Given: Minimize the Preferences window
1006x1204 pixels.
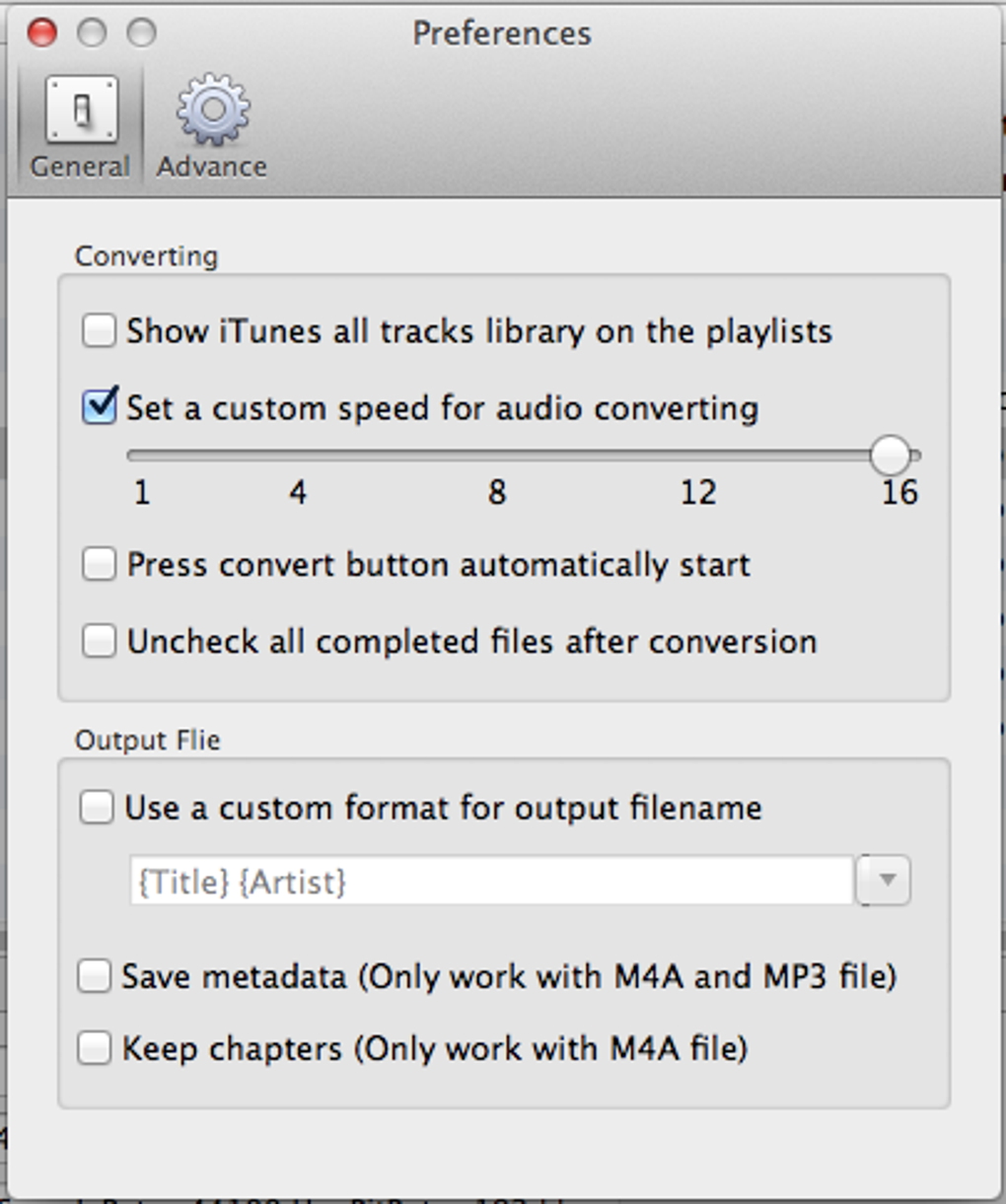Looking at the screenshot, I should click(x=92, y=33).
